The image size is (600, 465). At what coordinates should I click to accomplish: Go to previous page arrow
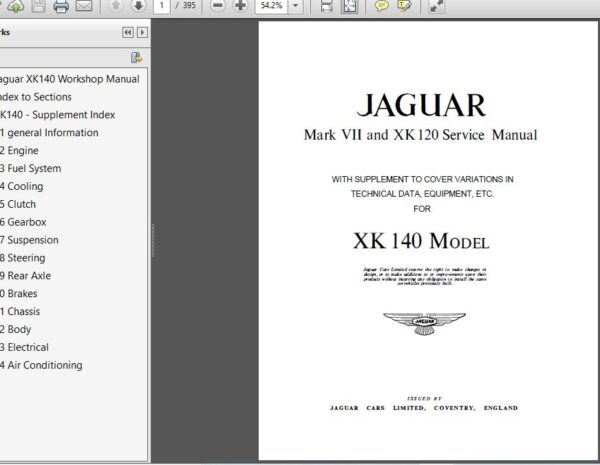[x=116, y=5]
